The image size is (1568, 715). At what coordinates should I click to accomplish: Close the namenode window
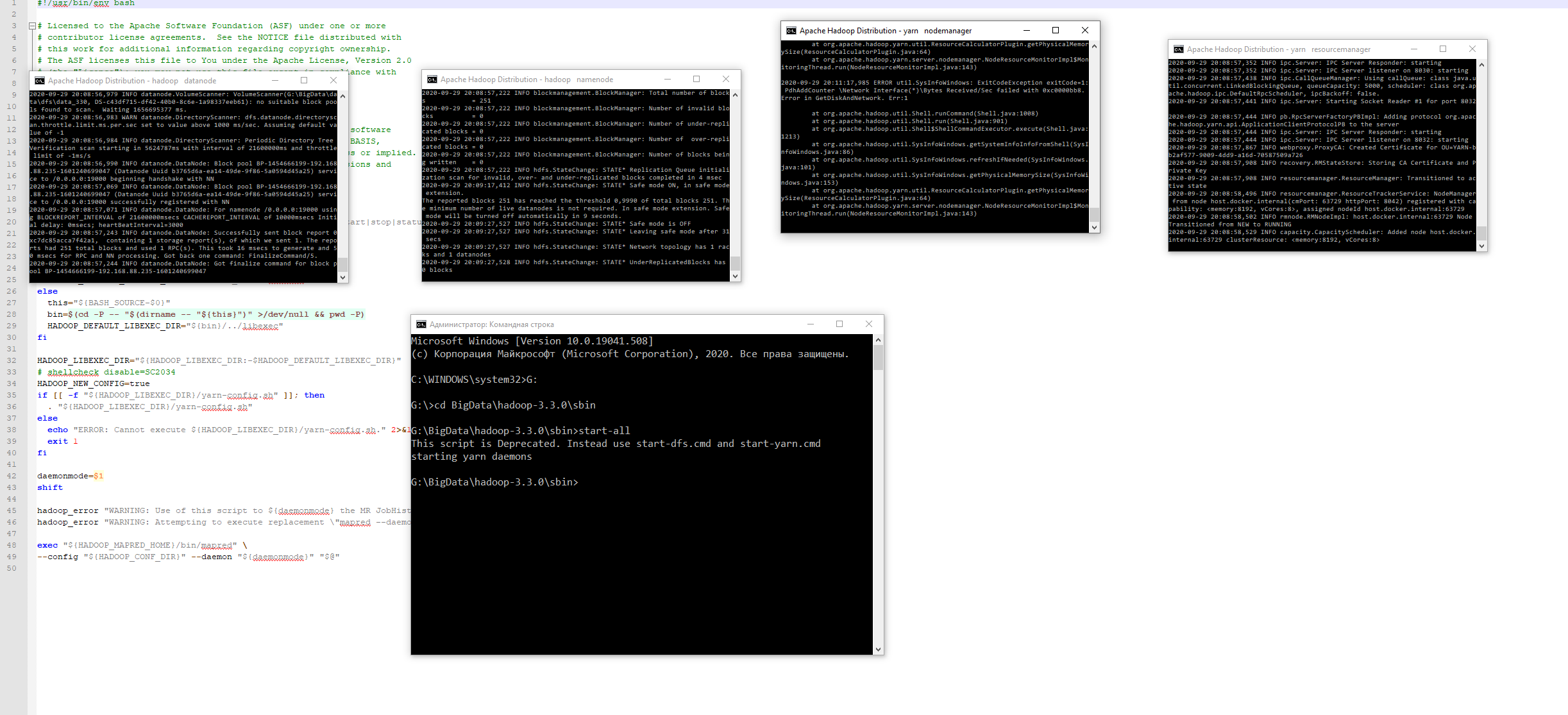click(726, 79)
